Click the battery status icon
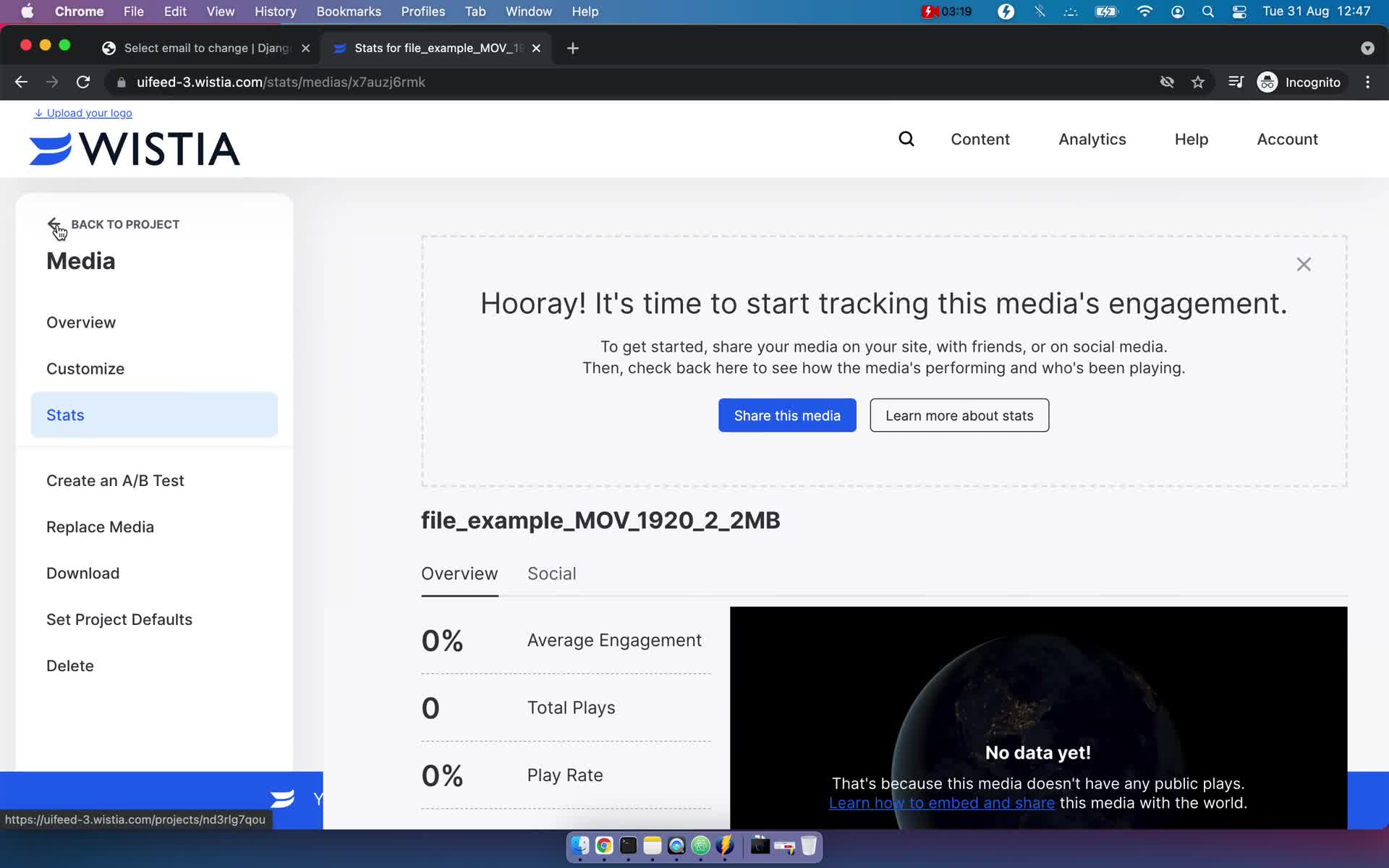The width and height of the screenshot is (1389, 868). point(1106,11)
